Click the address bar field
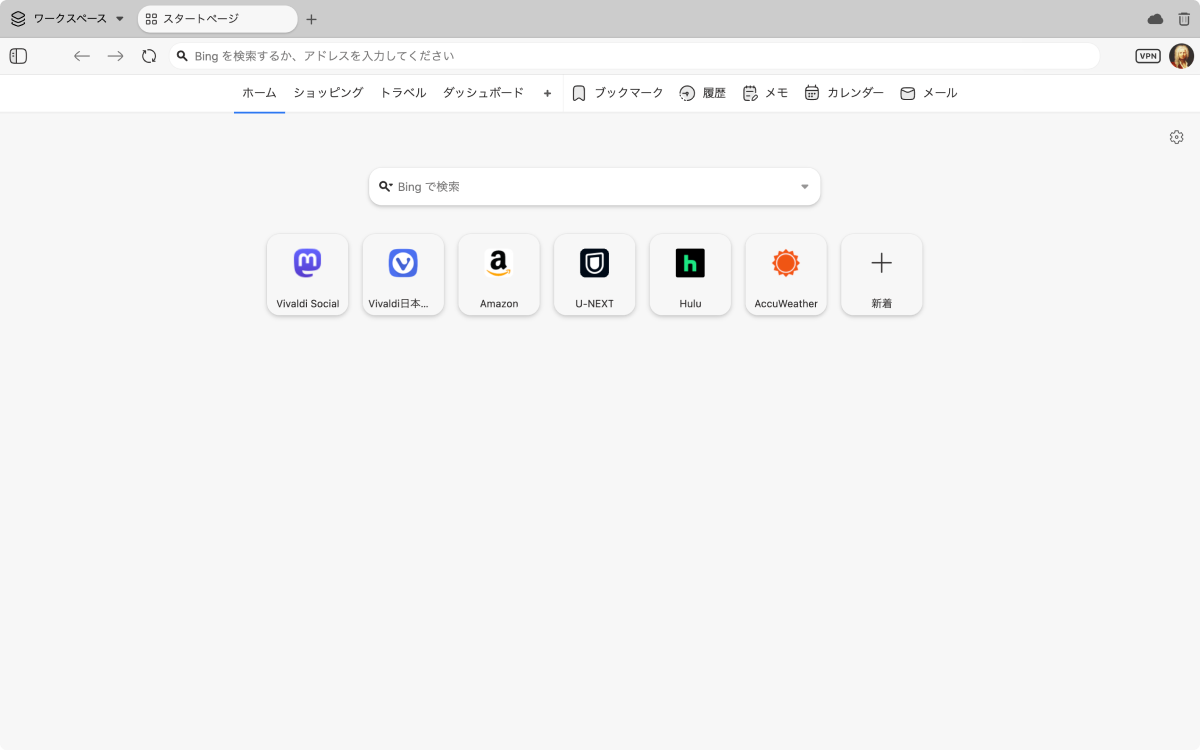Image resolution: width=1200 pixels, height=750 pixels. coord(640,56)
